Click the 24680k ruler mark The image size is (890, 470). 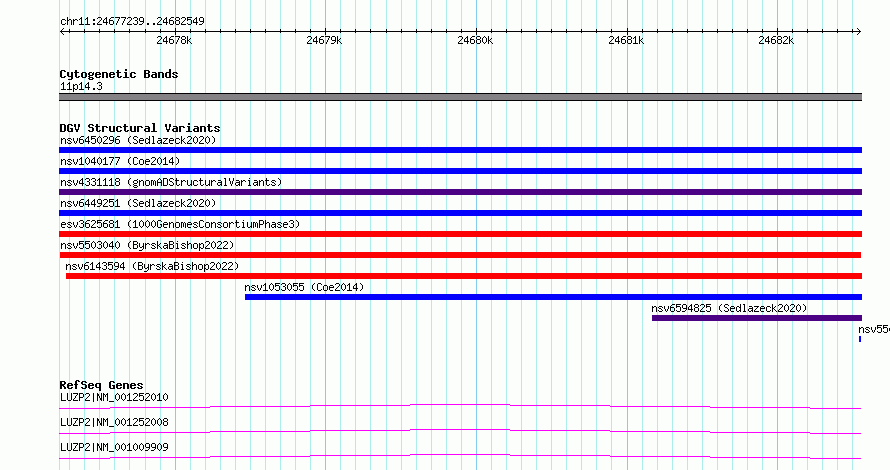coord(475,40)
